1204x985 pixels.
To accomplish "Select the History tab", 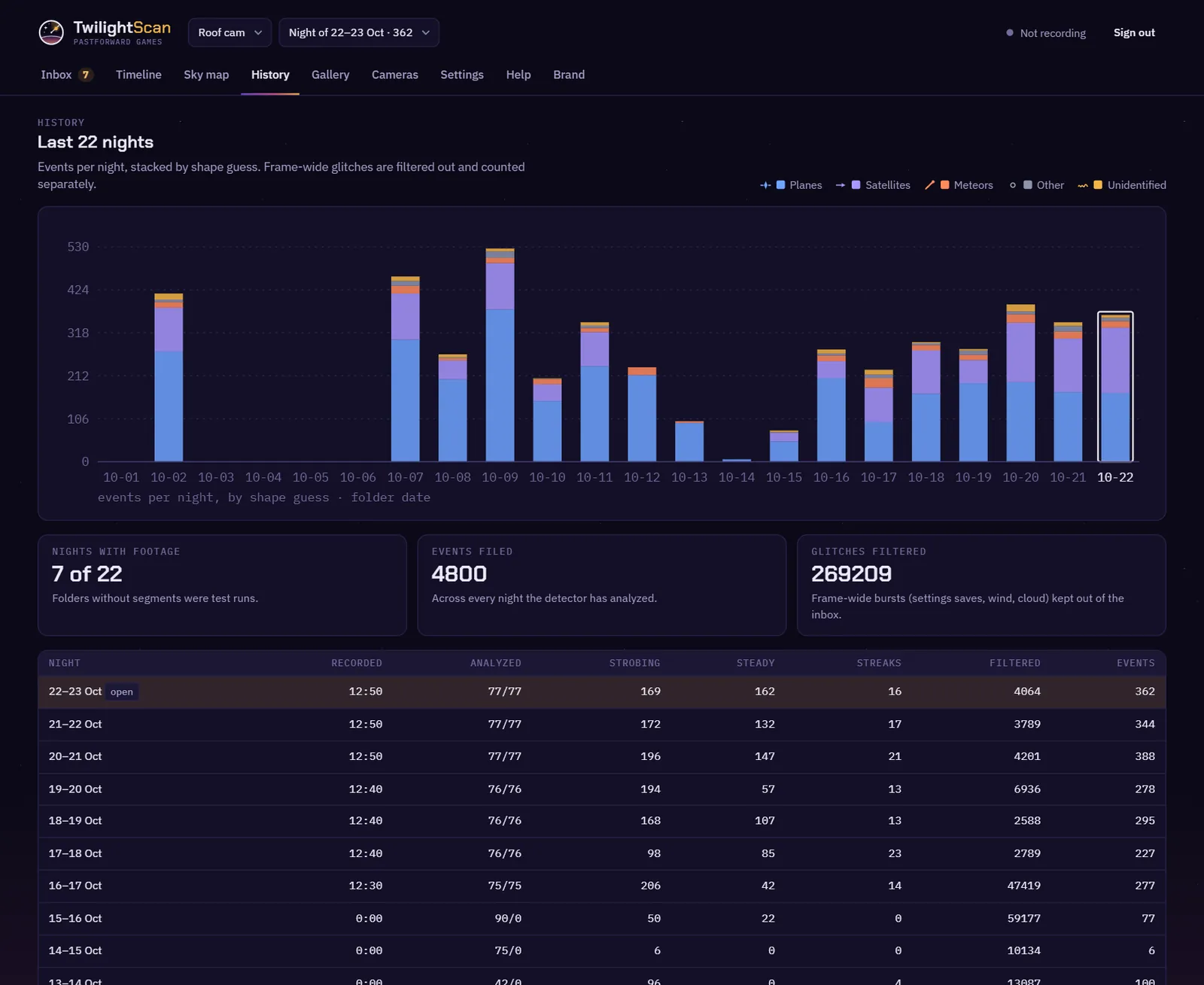I will (270, 74).
